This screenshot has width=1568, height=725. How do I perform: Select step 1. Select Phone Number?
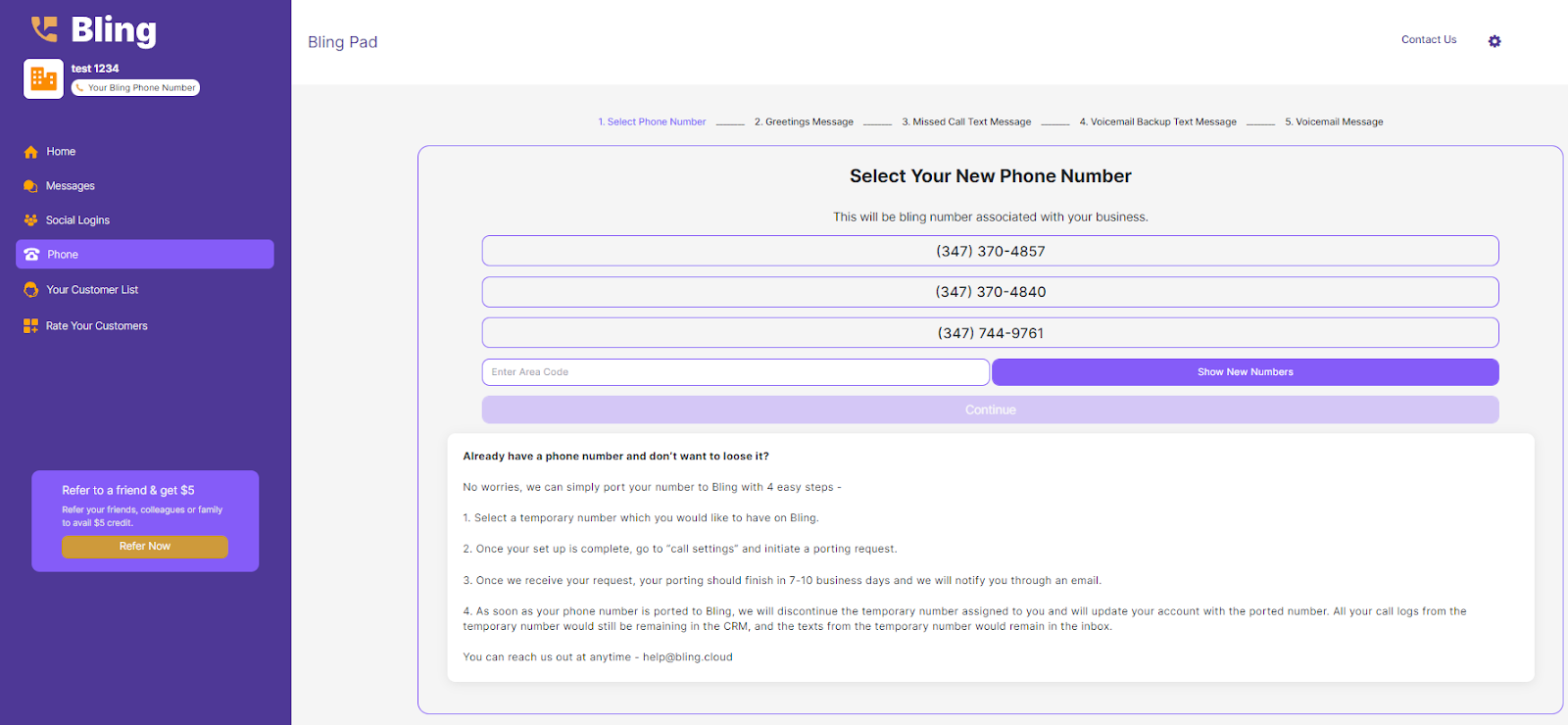(652, 122)
